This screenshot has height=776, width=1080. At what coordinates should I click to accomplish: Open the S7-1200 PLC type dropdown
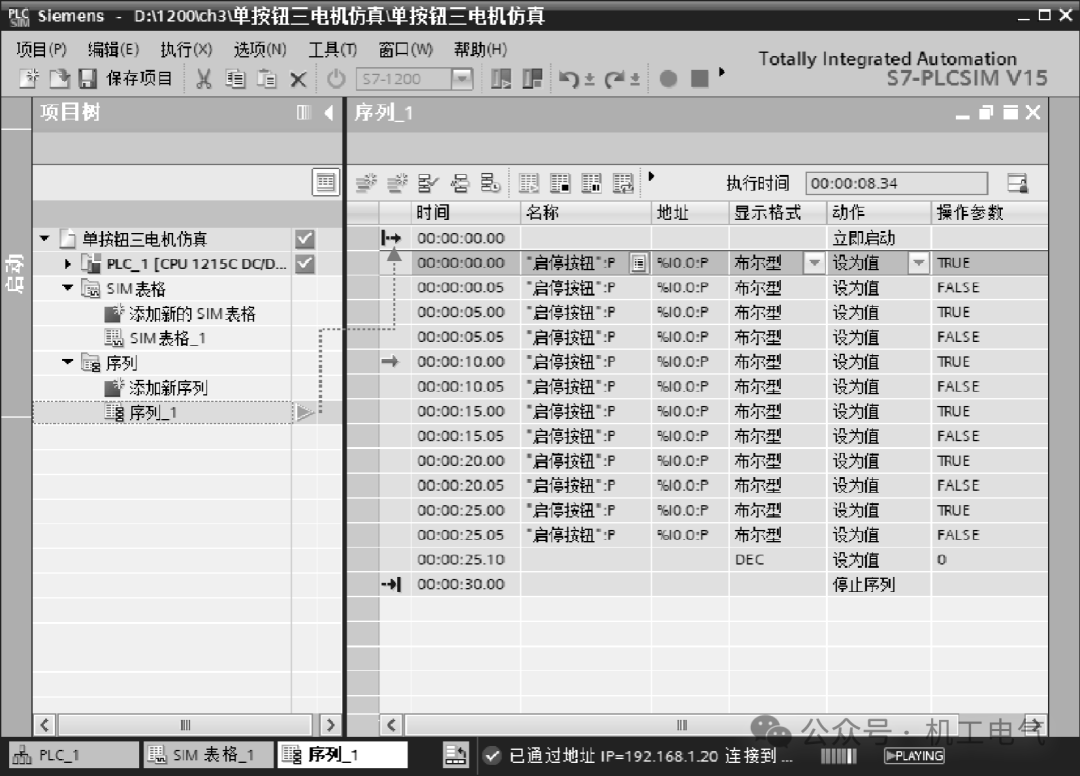click(461, 79)
